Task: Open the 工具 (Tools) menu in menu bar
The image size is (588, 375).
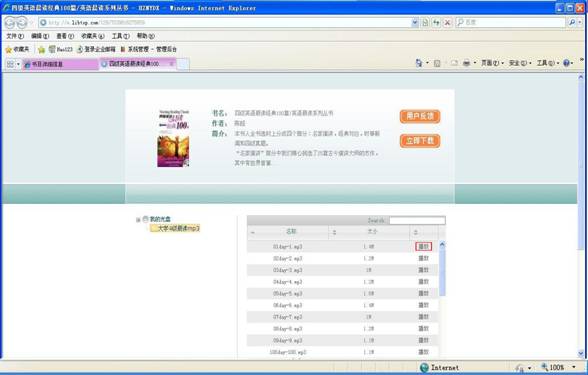Action: [120, 36]
